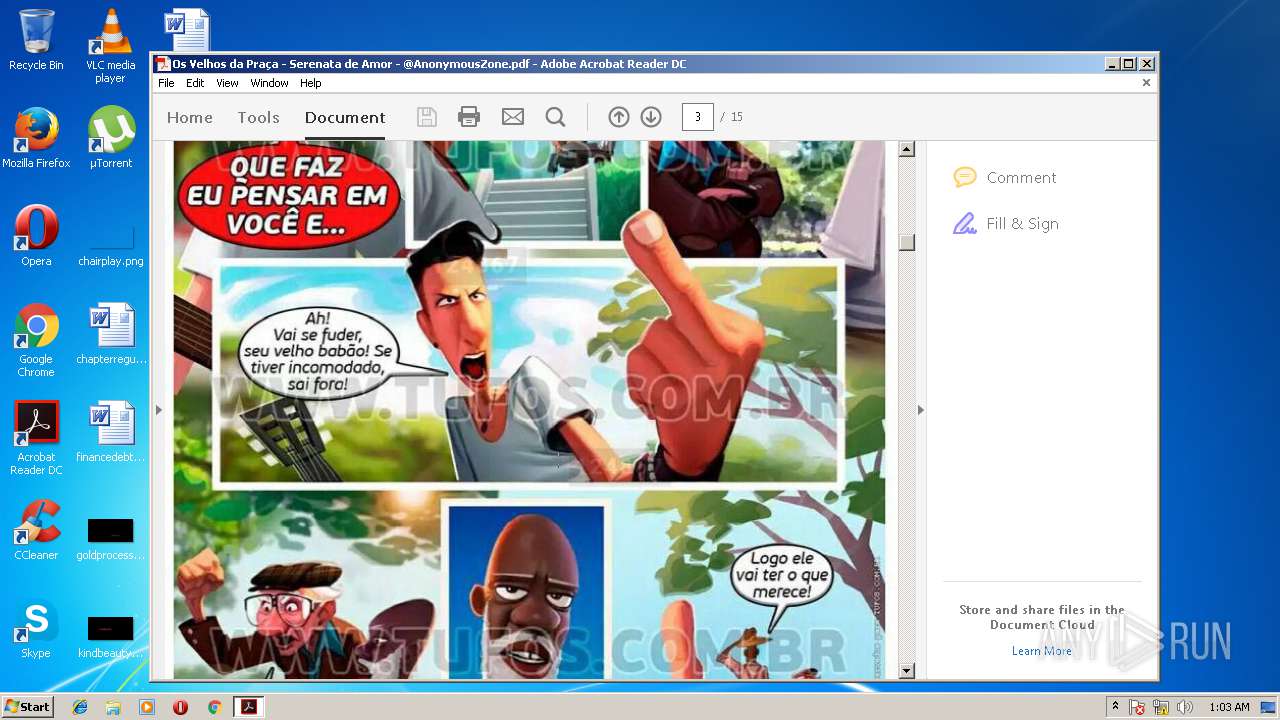Launch Opera desktop shortcut
This screenshot has height=720, width=1280.
[36, 236]
